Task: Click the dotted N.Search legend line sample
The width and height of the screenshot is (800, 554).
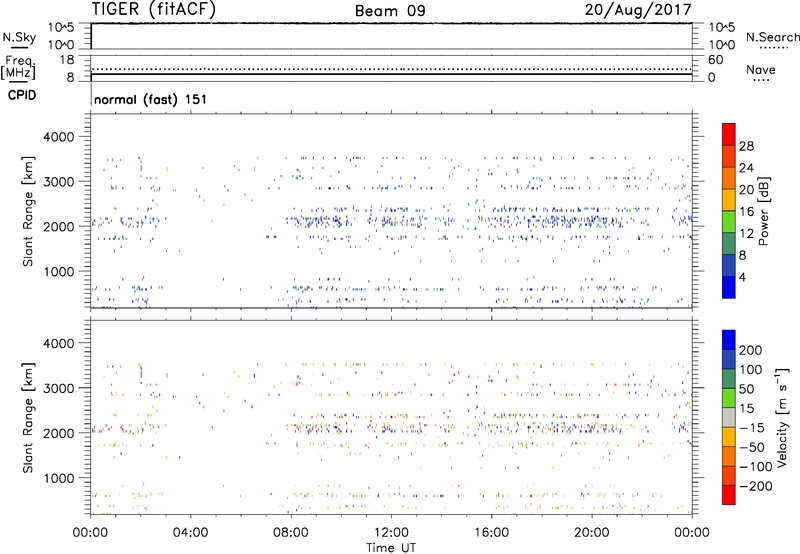Action: coord(774,48)
